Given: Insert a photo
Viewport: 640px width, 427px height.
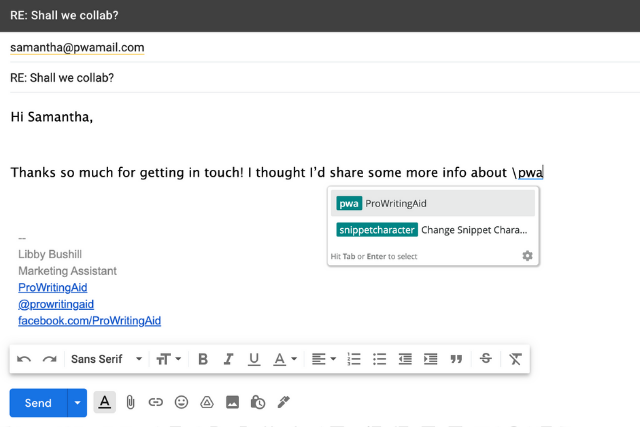Looking at the screenshot, I should [x=232, y=403].
